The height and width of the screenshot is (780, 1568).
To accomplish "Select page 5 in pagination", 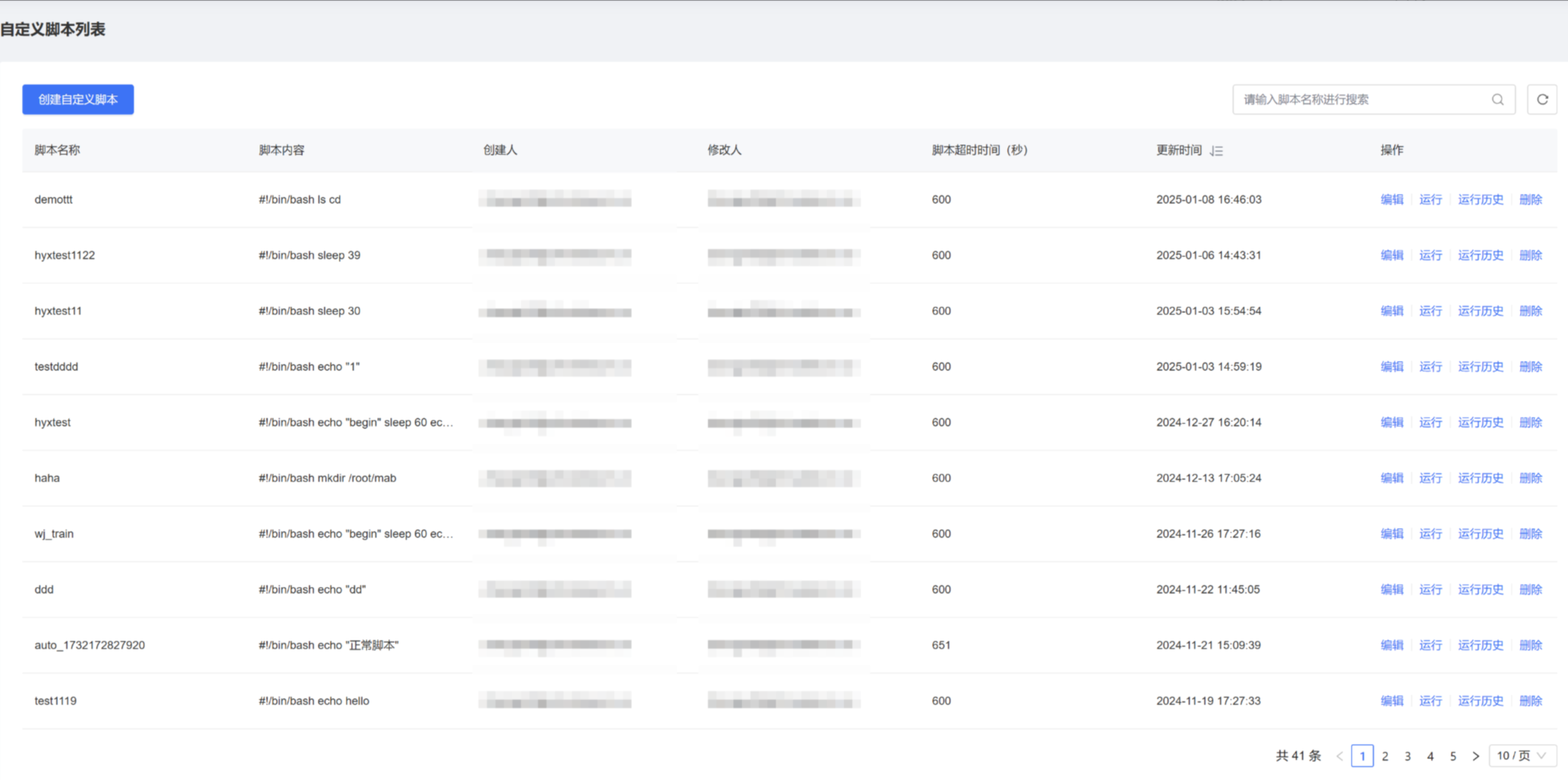I will (1452, 756).
